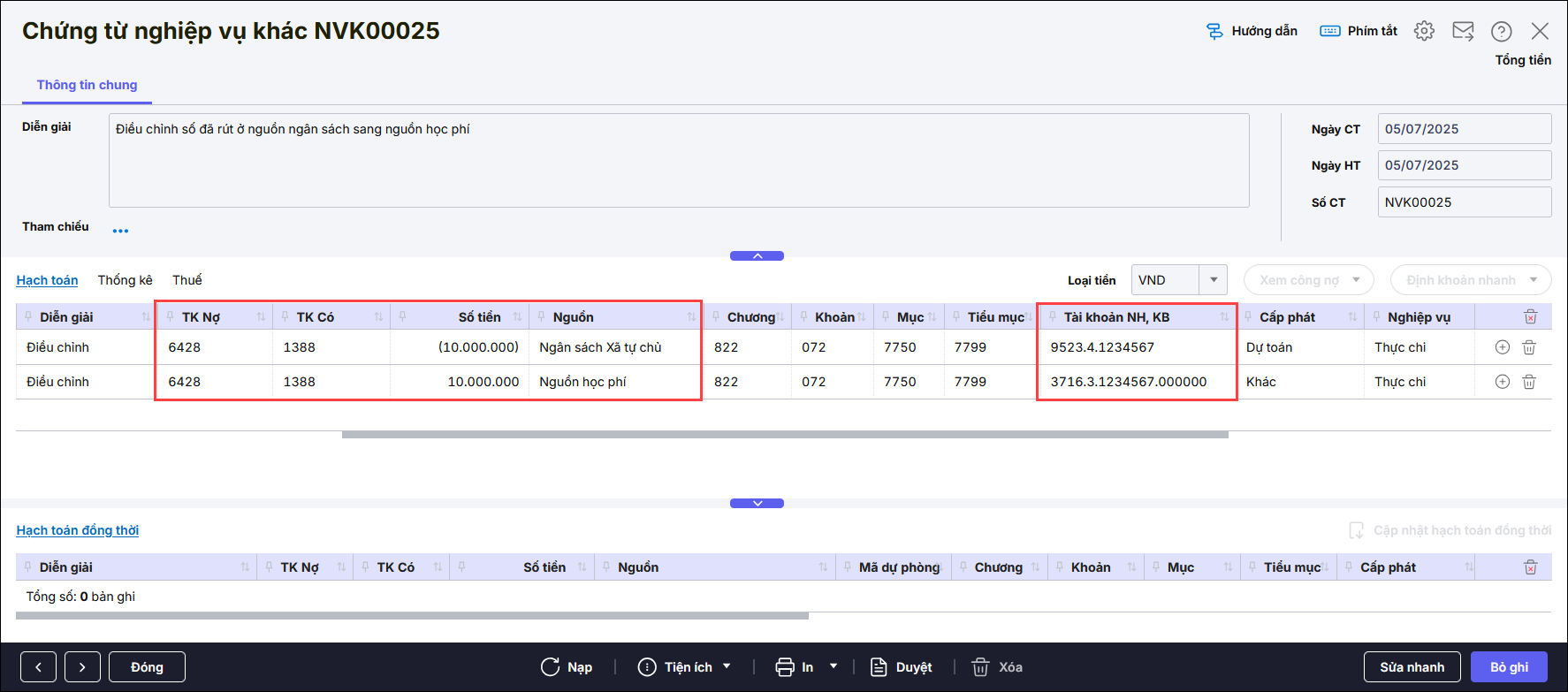
Task: Click the envelope feedback icon
Action: point(1463,31)
